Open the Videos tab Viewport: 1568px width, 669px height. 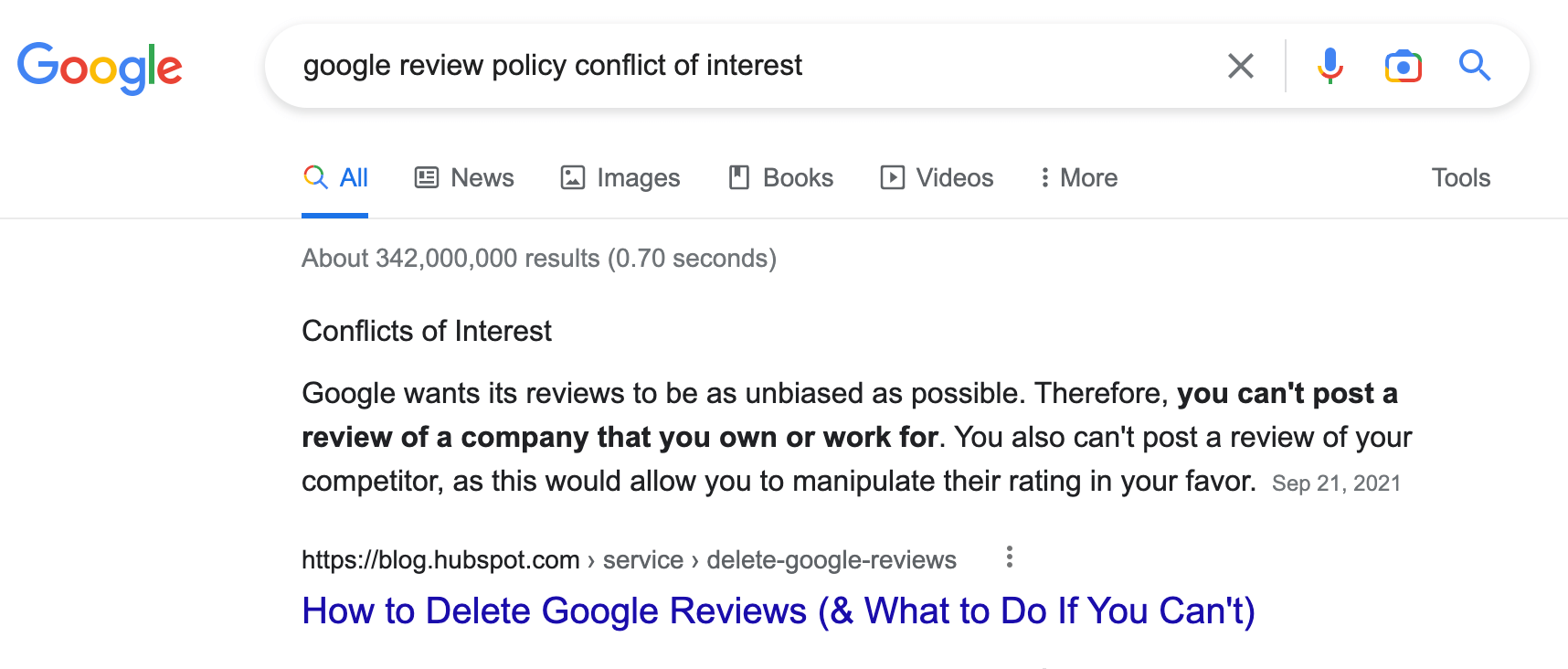937,177
